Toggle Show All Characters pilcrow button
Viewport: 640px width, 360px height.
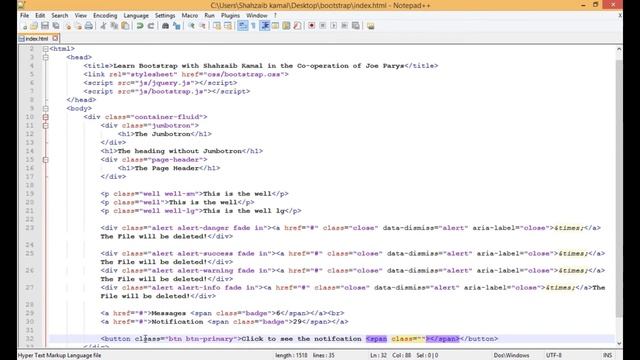coord(253,26)
